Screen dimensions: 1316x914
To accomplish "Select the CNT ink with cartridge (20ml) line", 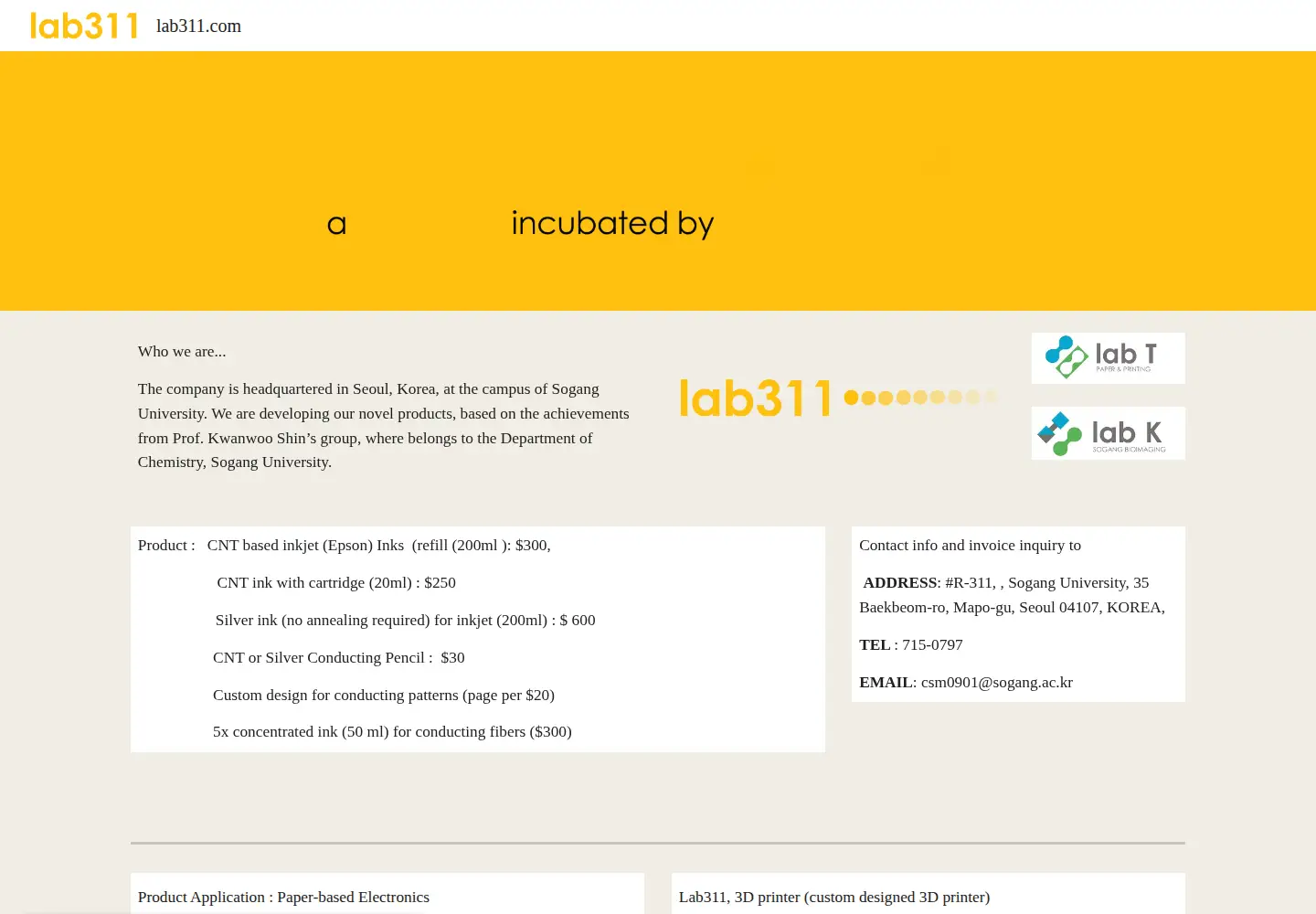I will coord(336,582).
